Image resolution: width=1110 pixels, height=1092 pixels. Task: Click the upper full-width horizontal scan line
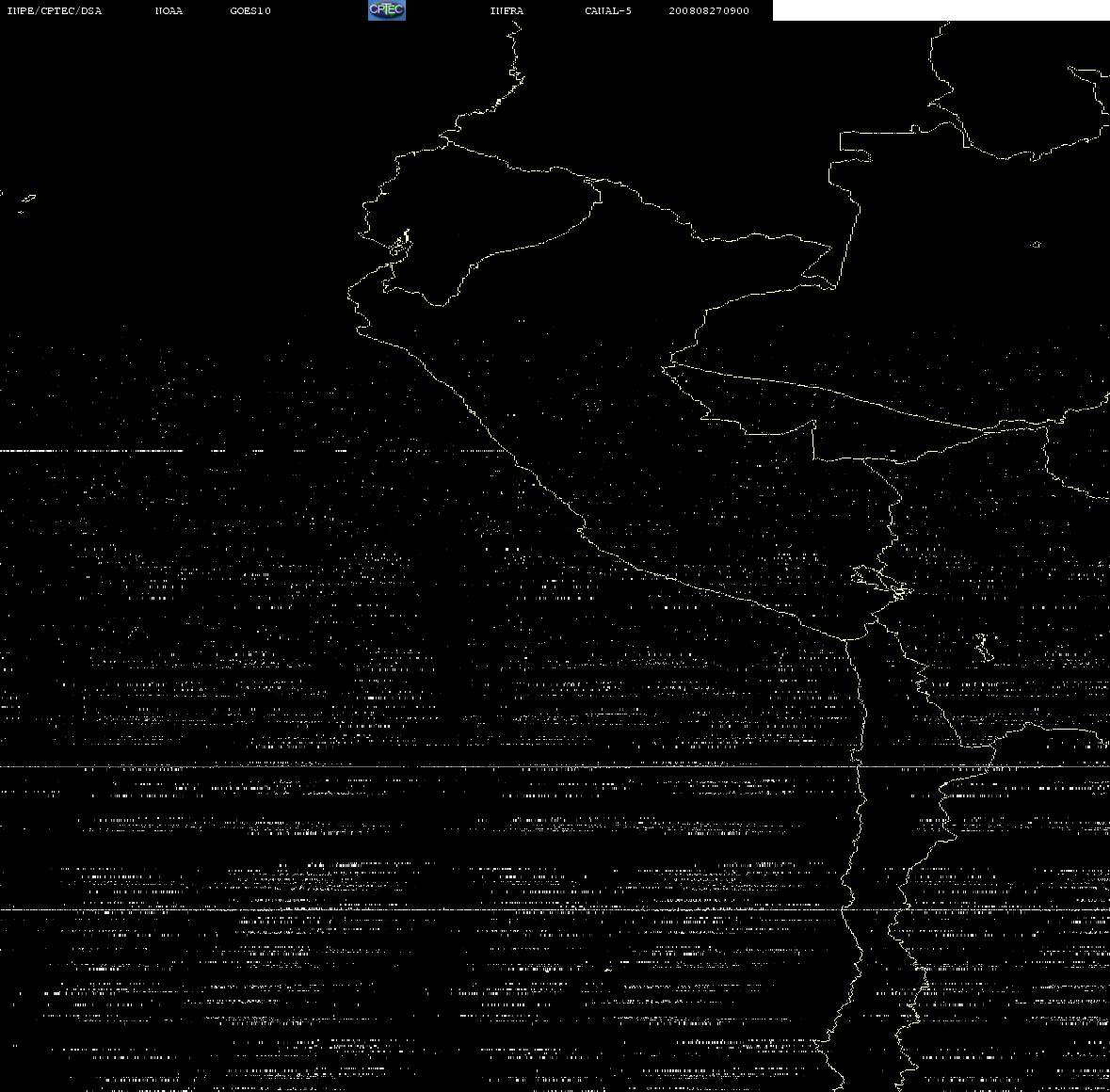(555, 766)
